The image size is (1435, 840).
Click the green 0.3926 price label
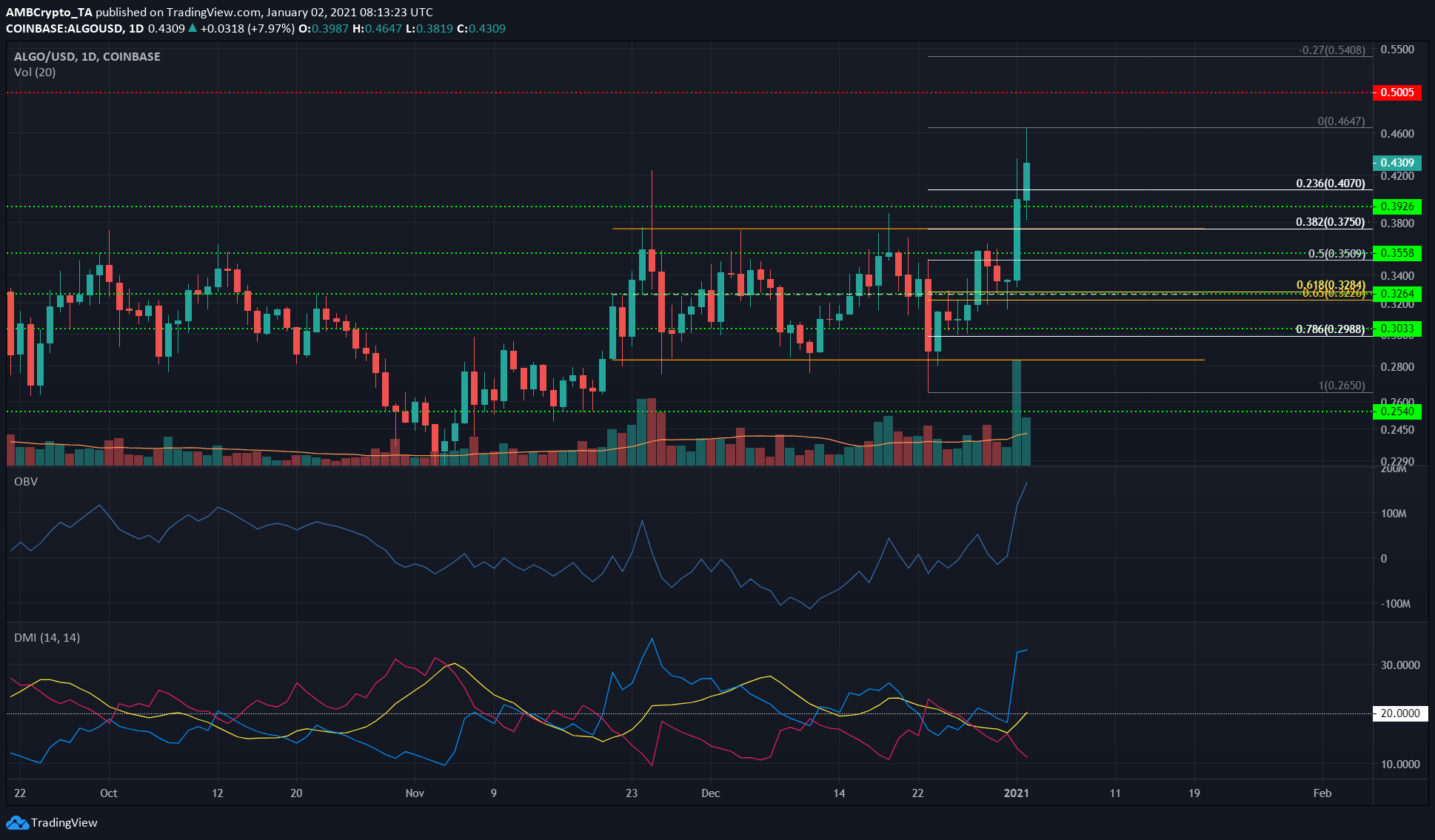(1396, 206)
